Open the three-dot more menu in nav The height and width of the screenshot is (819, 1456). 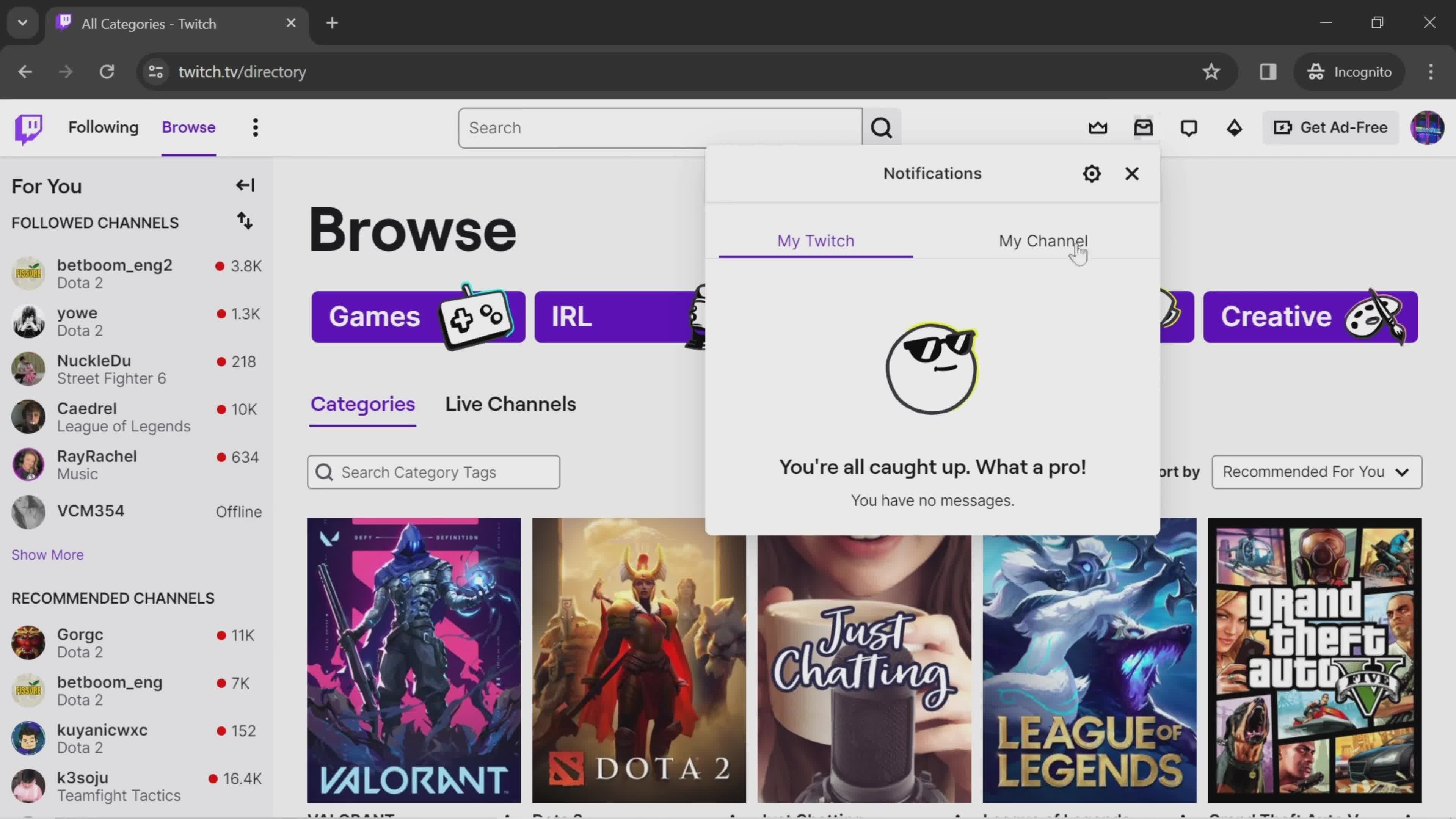tap(256, 128)
